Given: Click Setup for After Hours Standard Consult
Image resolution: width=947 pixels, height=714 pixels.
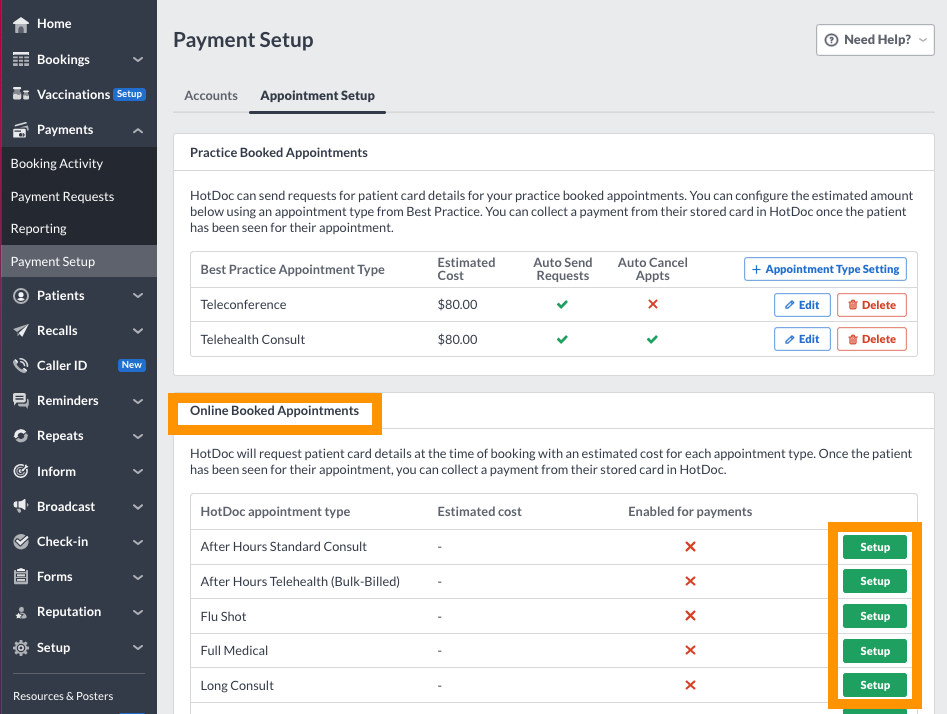Looking at the screenshot, I should click(x=875, y=547).
